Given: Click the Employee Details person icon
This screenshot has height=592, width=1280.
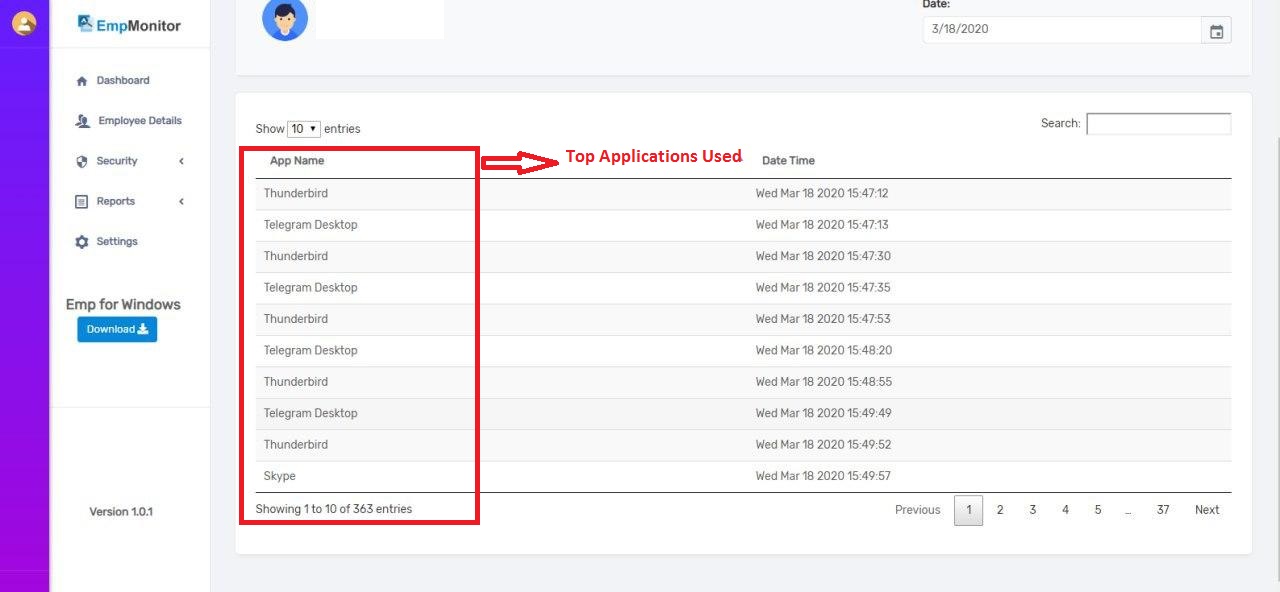Looking at the screenshot, I should (x=82, y=121).
